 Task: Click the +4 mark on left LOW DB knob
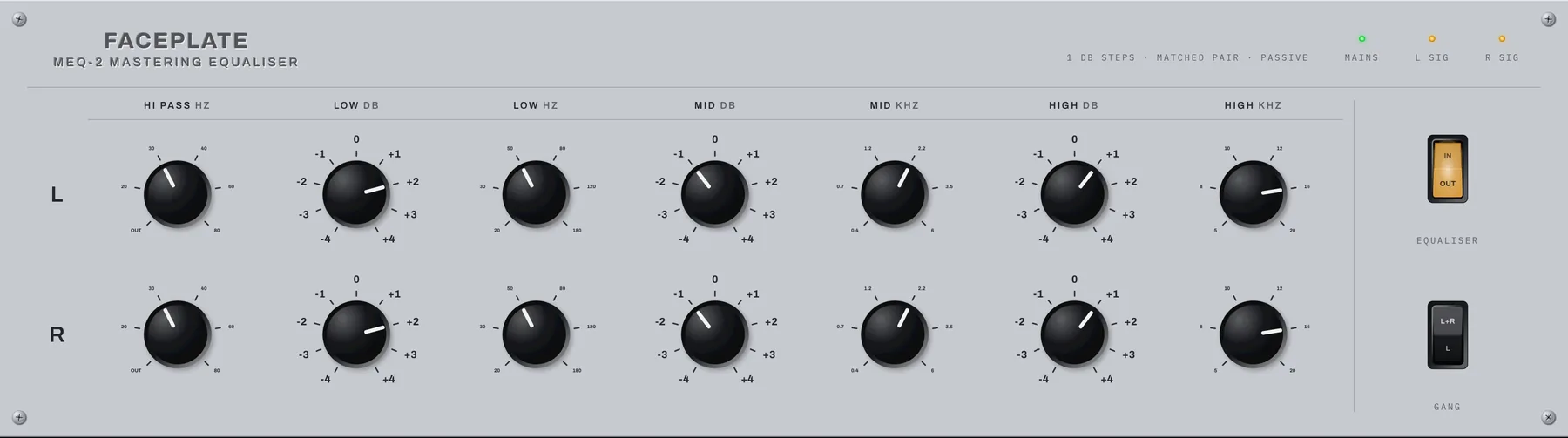389,239
